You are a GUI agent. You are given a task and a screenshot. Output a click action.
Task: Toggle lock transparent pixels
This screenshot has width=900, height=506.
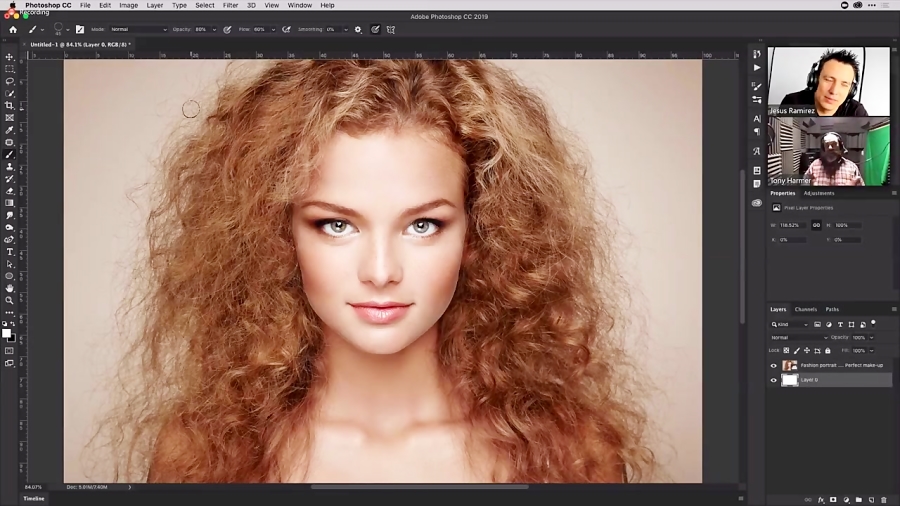(786, 351)
